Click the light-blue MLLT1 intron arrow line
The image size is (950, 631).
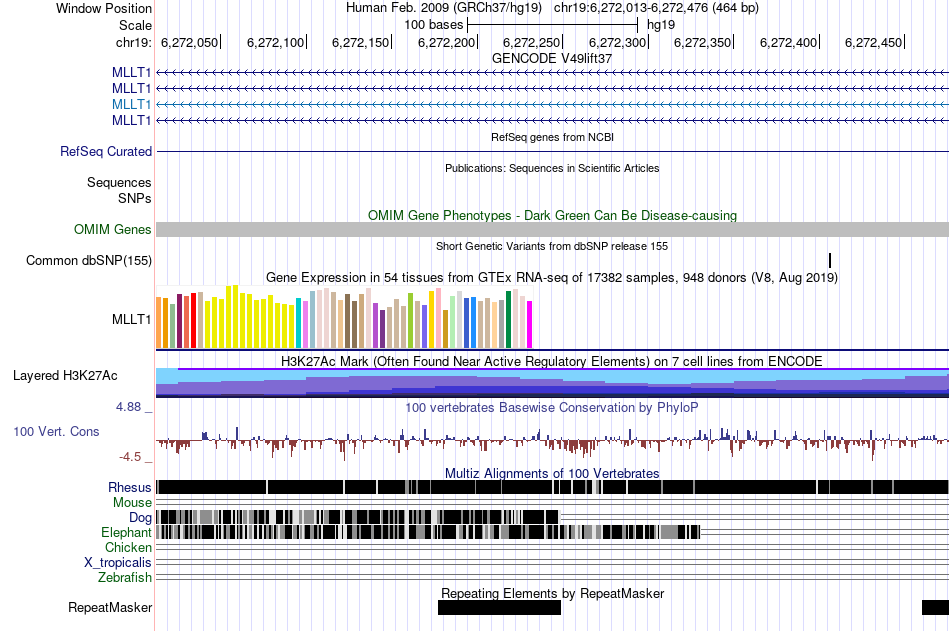tap(552, 104)
